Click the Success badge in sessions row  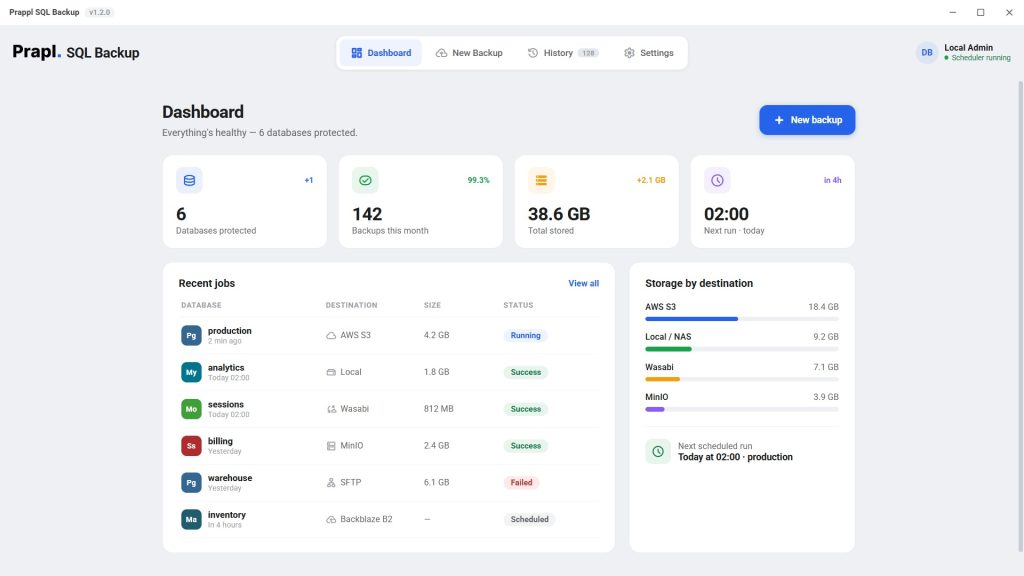pyautogui.click(x=525, y=409)
